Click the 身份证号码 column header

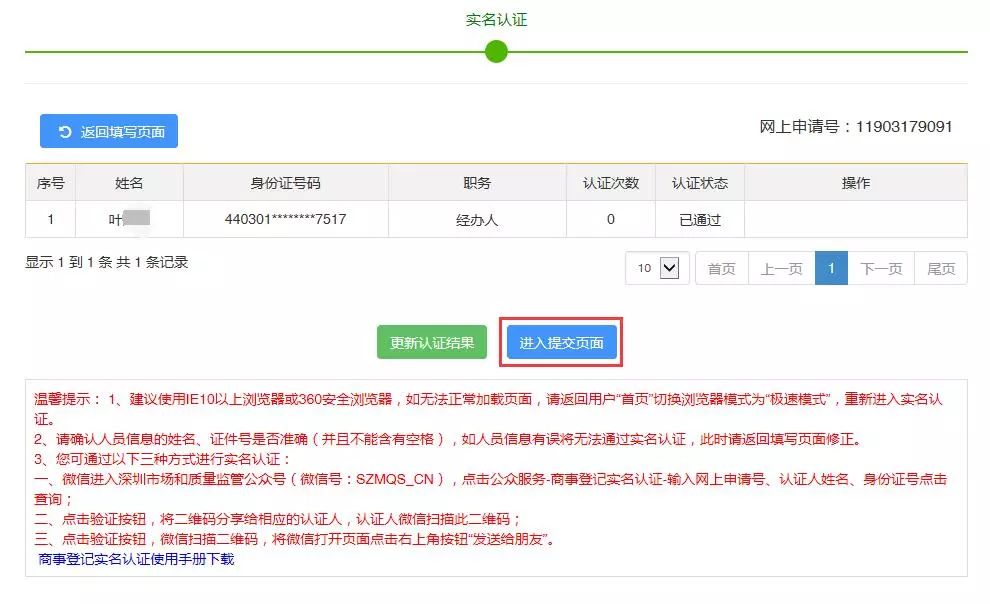point(285,183)
